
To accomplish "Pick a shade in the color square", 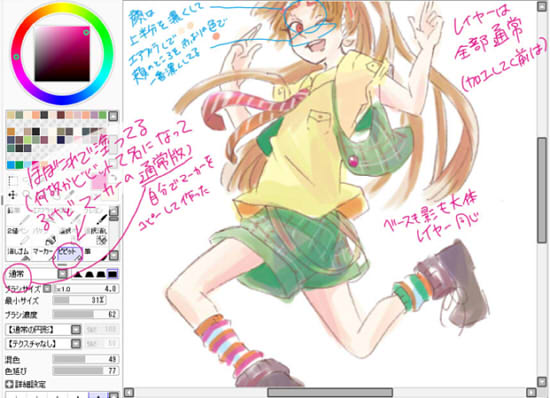I will [62, 54].
